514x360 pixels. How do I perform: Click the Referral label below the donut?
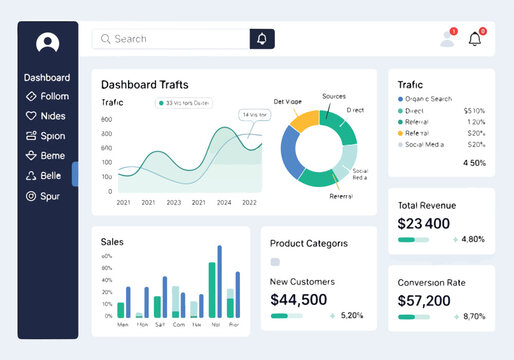pyautogui.click(x=341, y=196)
